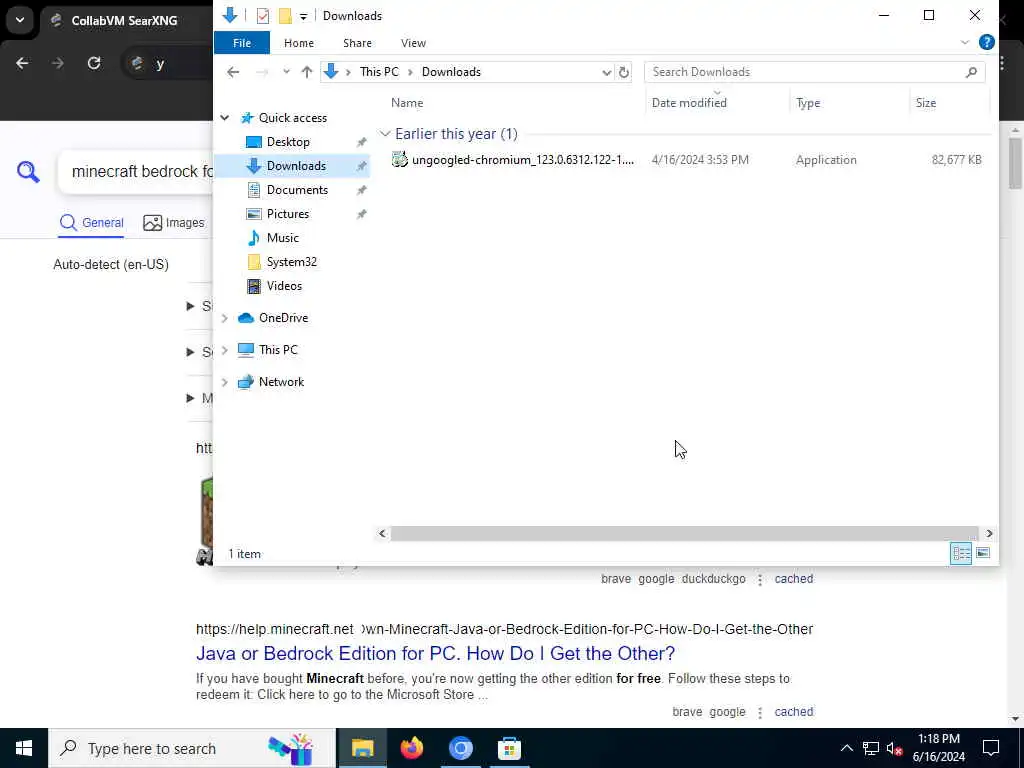The image size is (1024, 768).
Task: Open Desktop in the navigation pane
Action: click(288, 142)
